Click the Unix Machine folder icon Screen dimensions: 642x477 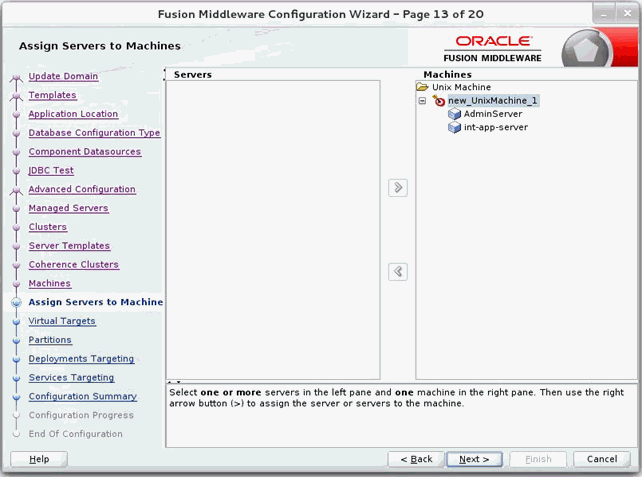click(422, 87)
